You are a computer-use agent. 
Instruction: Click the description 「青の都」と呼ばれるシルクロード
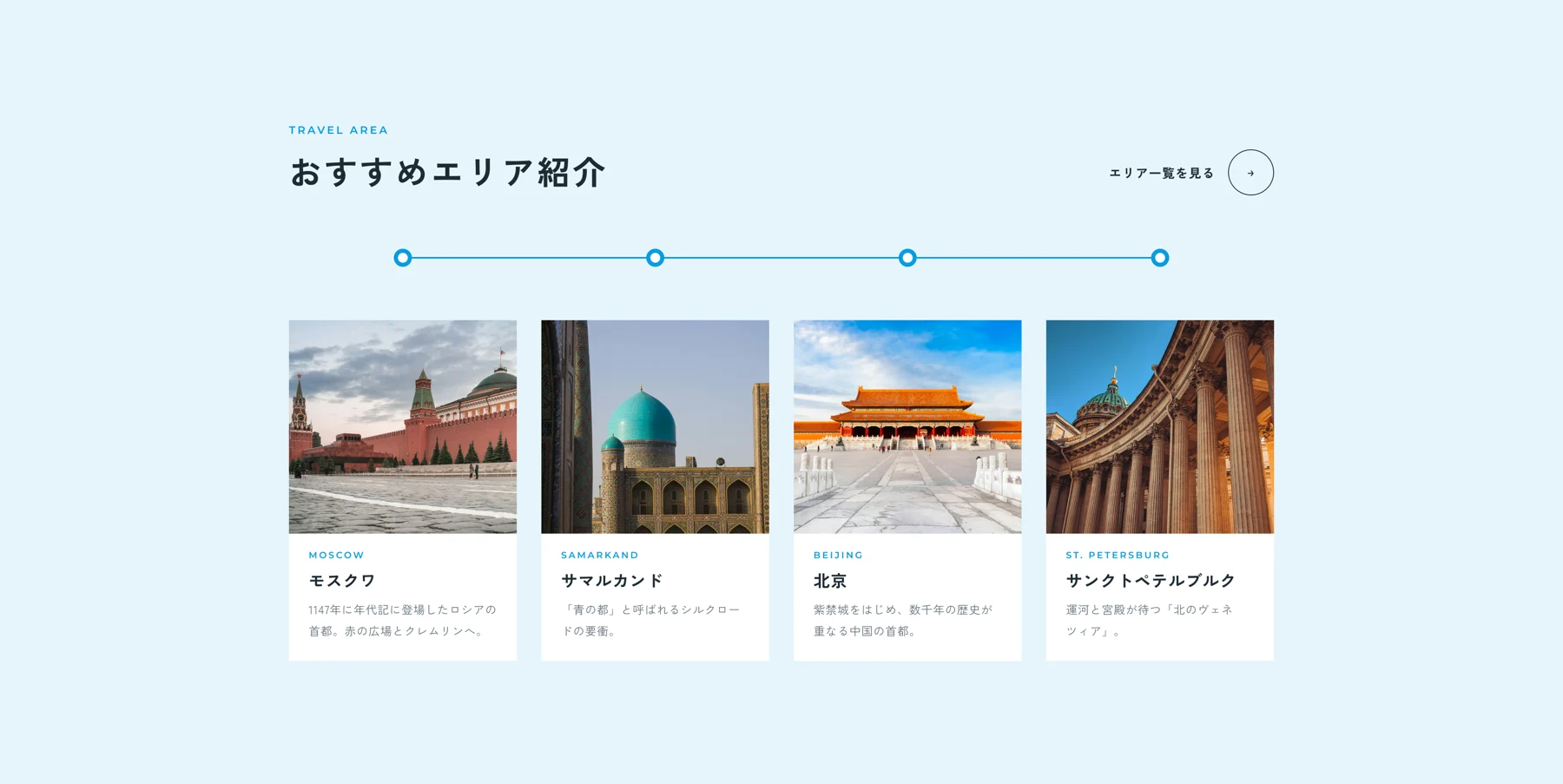(651, 621)
